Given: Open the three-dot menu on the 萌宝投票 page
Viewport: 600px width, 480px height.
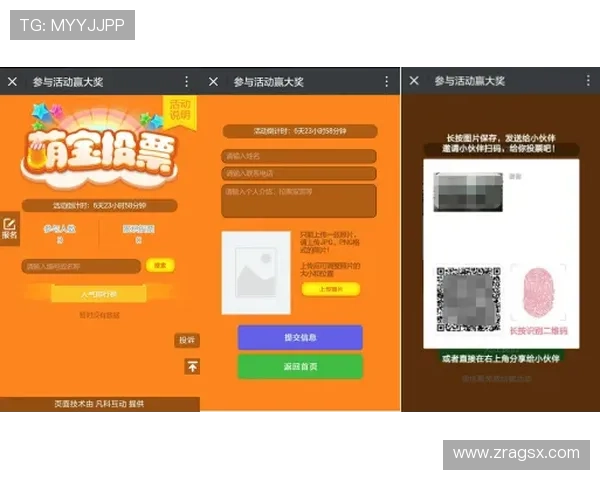Looking at the screenshot, I should click(186, 82).
